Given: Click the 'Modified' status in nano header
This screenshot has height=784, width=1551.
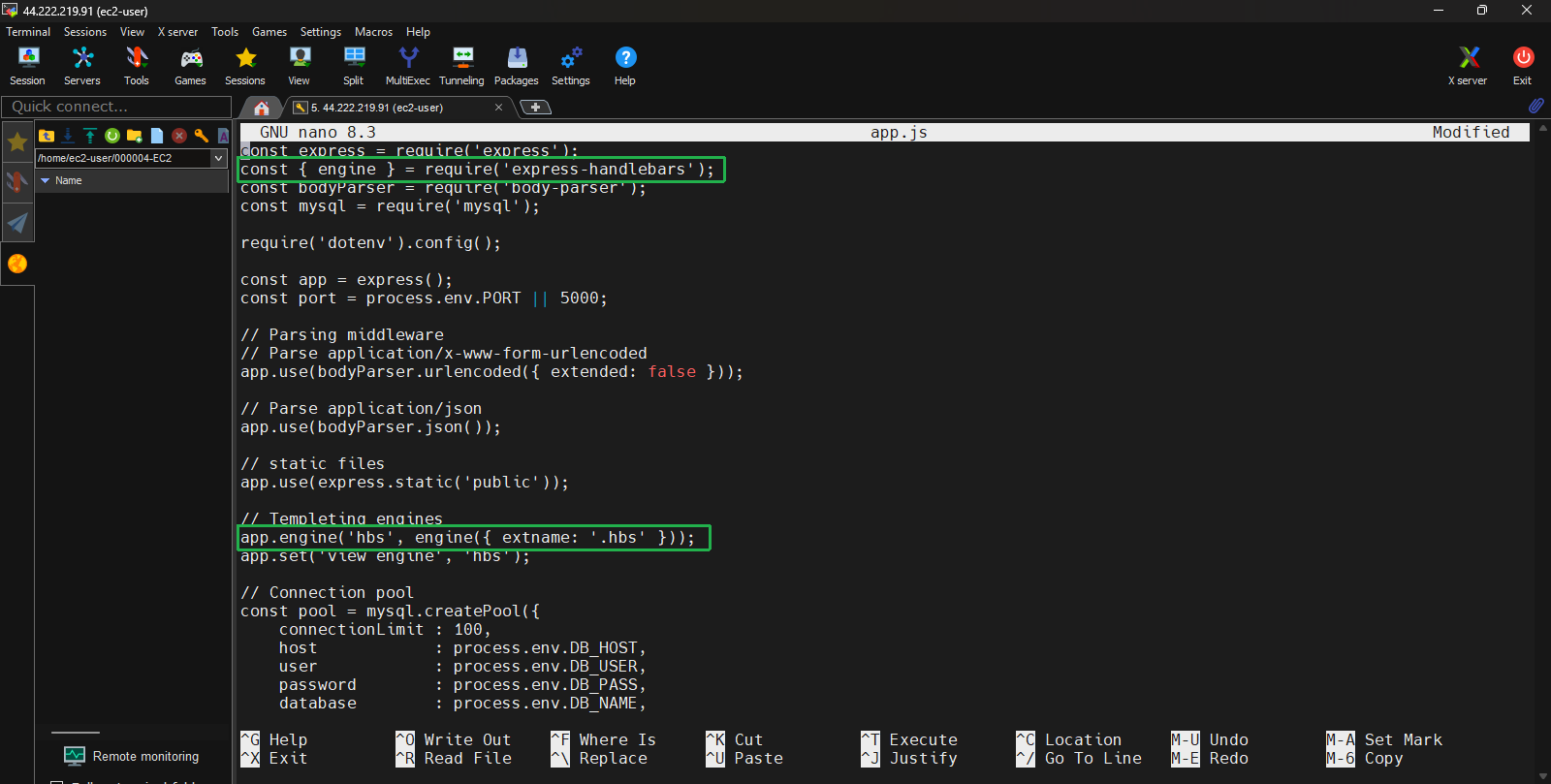Looking at the screenshot, I should coord(1471,132).
